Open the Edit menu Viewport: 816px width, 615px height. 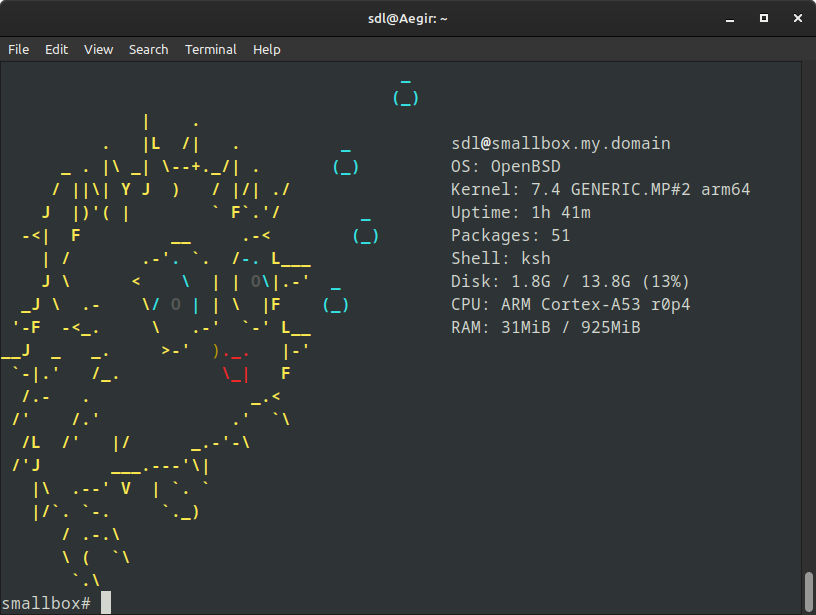click(x=56, y=49)
